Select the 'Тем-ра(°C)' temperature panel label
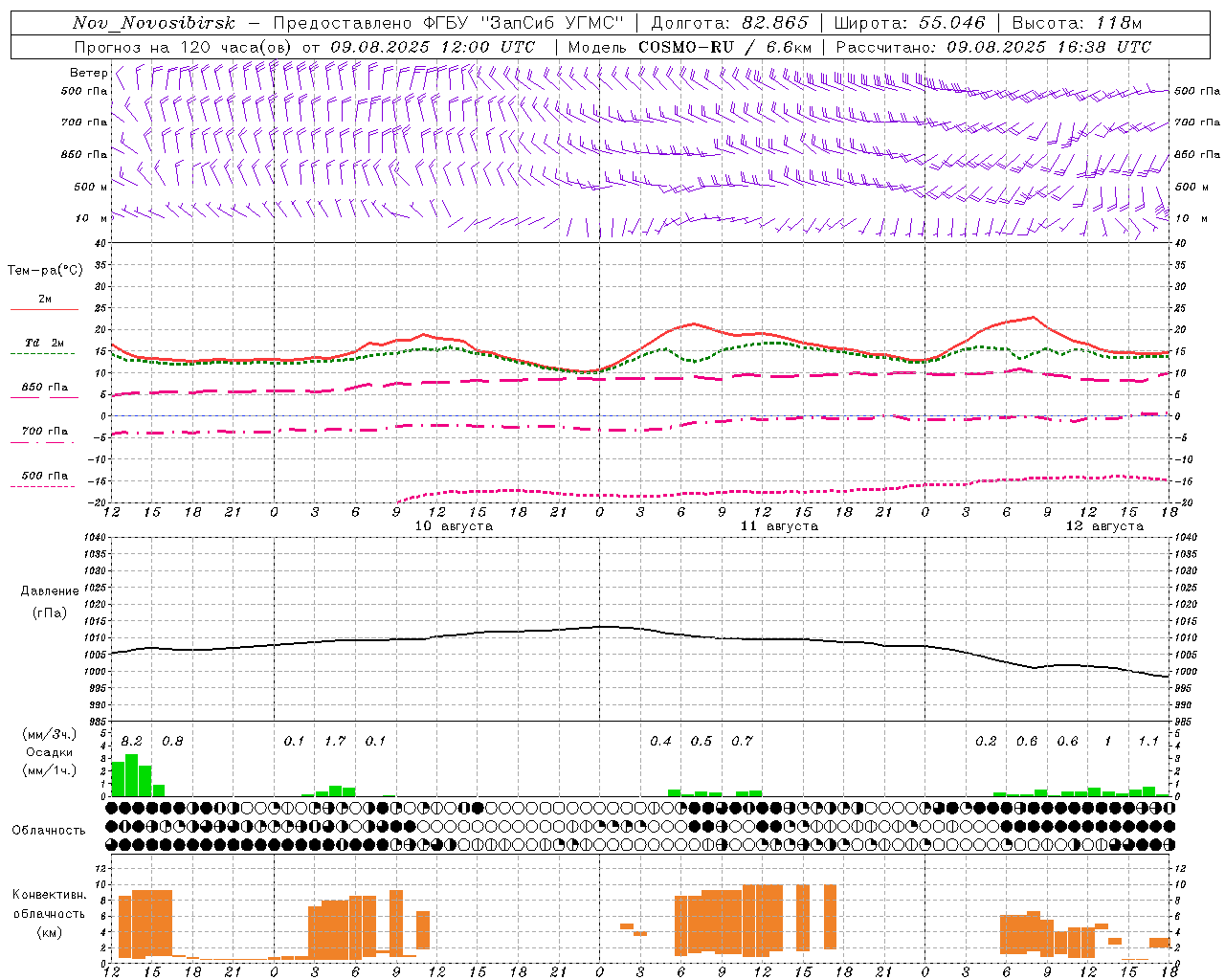Screen dimensions: 1225x980 (x=45, y=271)
